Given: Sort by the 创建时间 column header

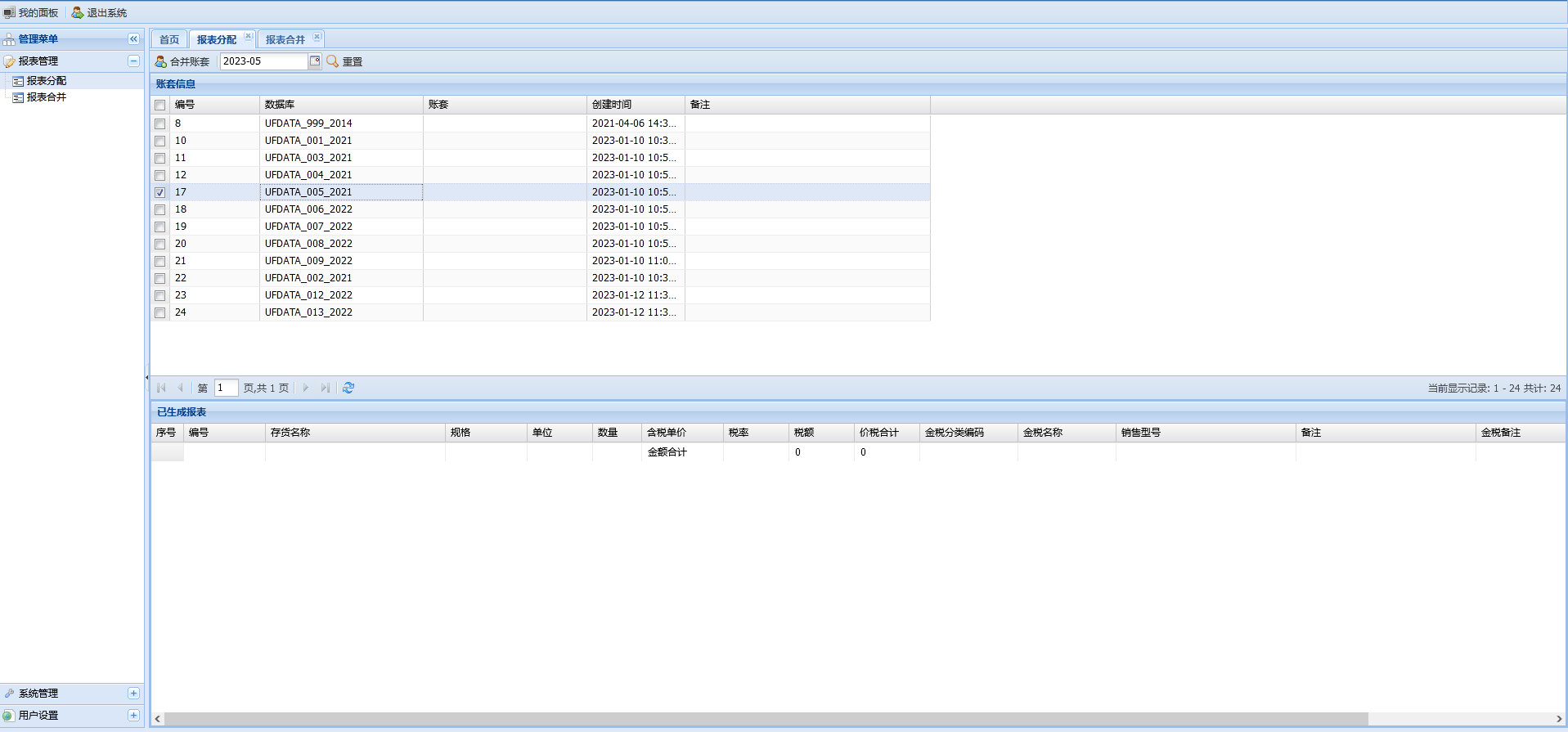Looking at the screenshot, I should [x=636, y=105].
